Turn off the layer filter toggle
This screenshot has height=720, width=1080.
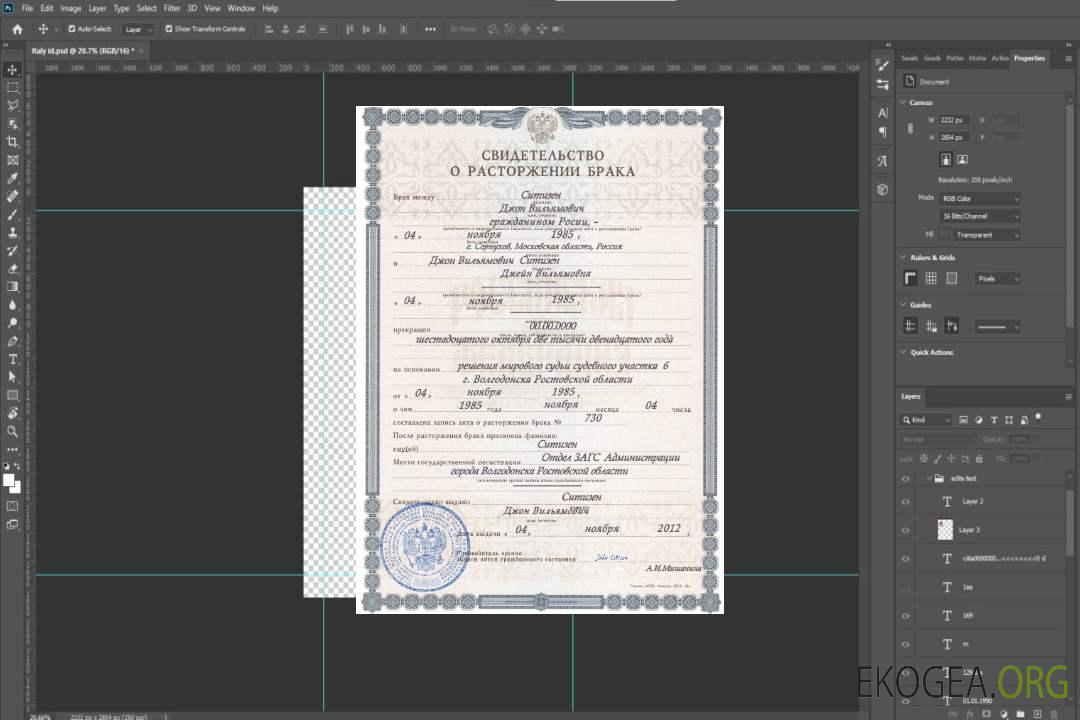click(x=1038, y=418)
